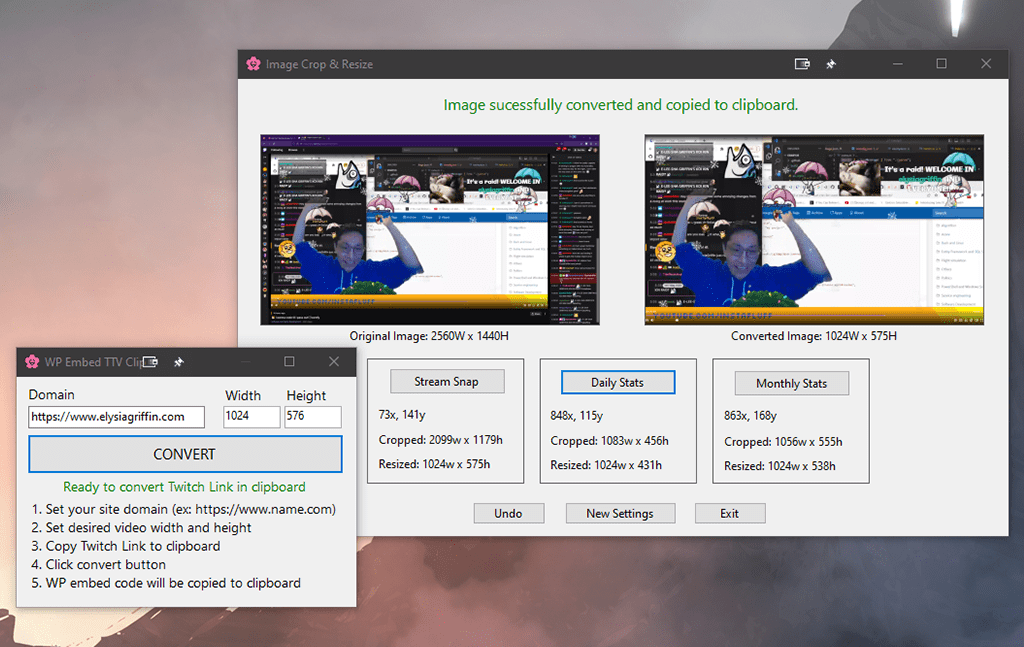Screen dimensions: 1024x647
Task: Click the 'Cropped: 1083w x 456h' text
Action: click(609, 441)
